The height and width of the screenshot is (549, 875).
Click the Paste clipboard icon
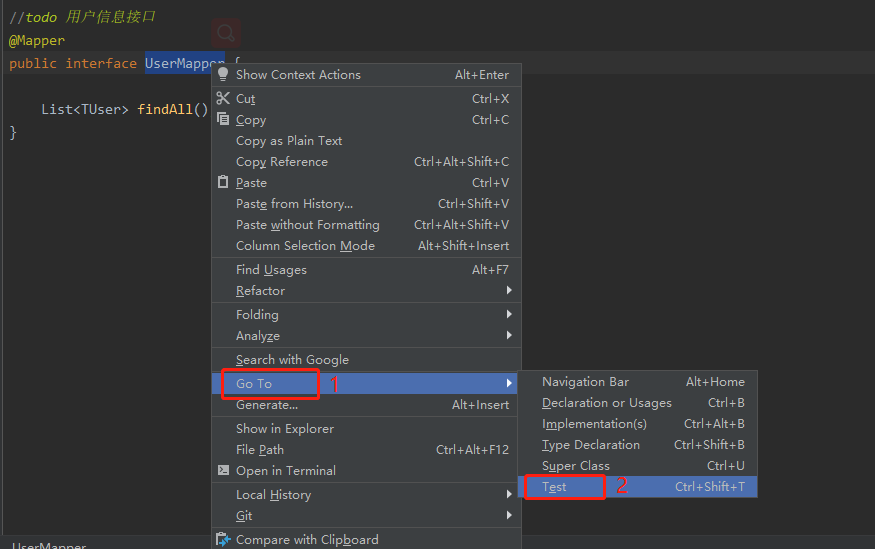pos(223,182)
